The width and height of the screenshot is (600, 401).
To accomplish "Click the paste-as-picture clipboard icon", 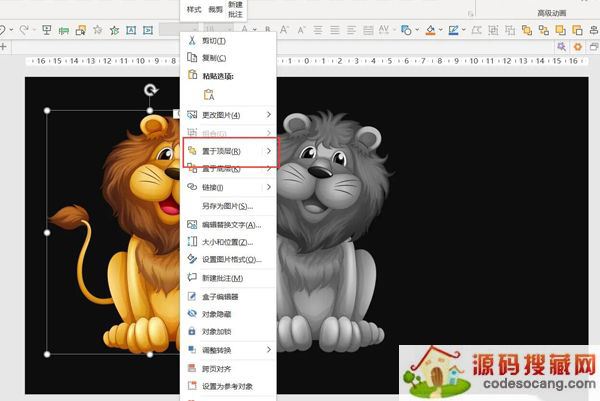I will tap(209, 95).
